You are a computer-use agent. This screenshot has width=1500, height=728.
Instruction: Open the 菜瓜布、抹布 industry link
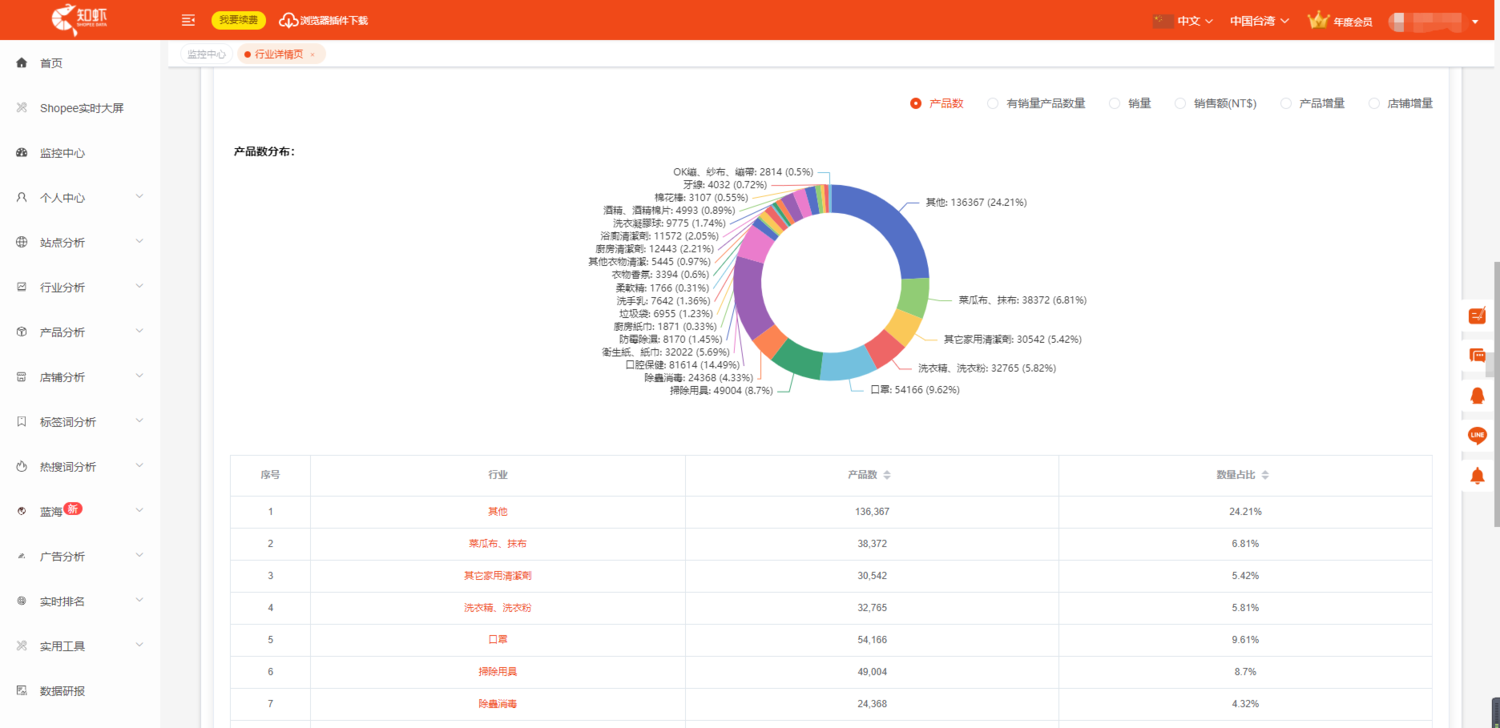[x=497, y=544]
